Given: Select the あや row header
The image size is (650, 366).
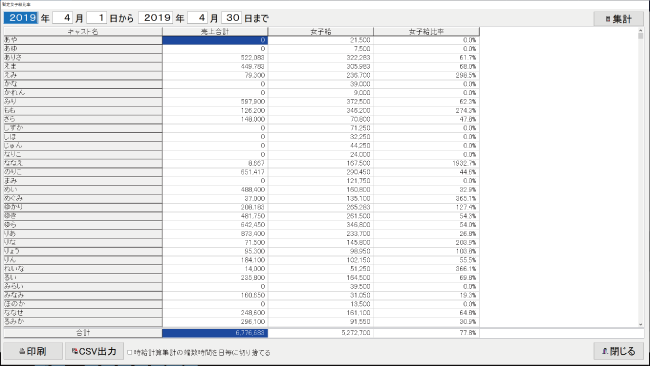Looking at the screenshot, I should coord(83,40).
